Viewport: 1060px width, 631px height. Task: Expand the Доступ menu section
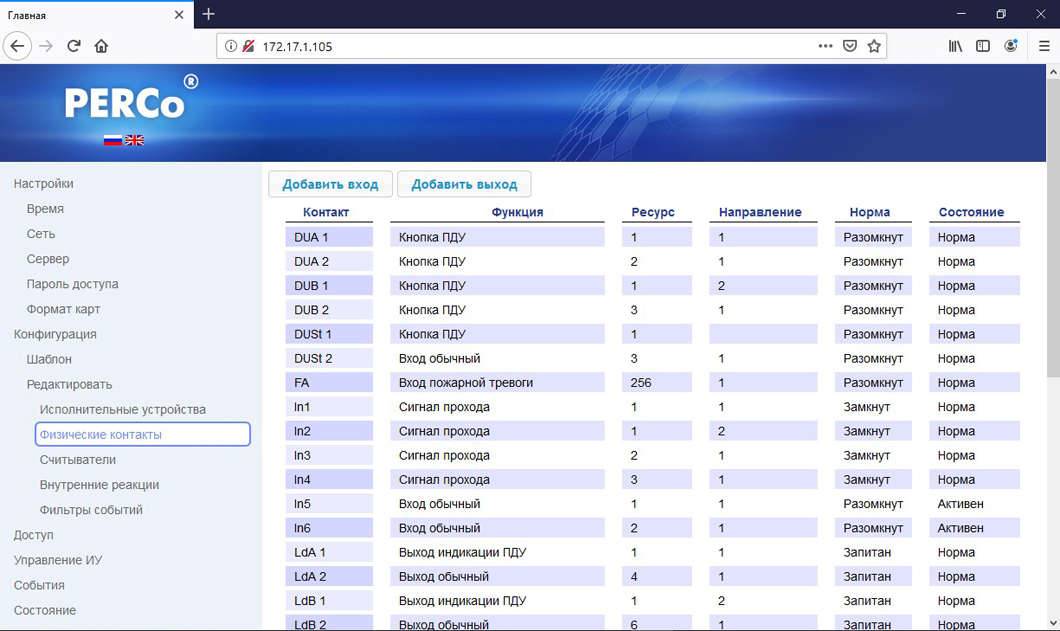(34, 535)
